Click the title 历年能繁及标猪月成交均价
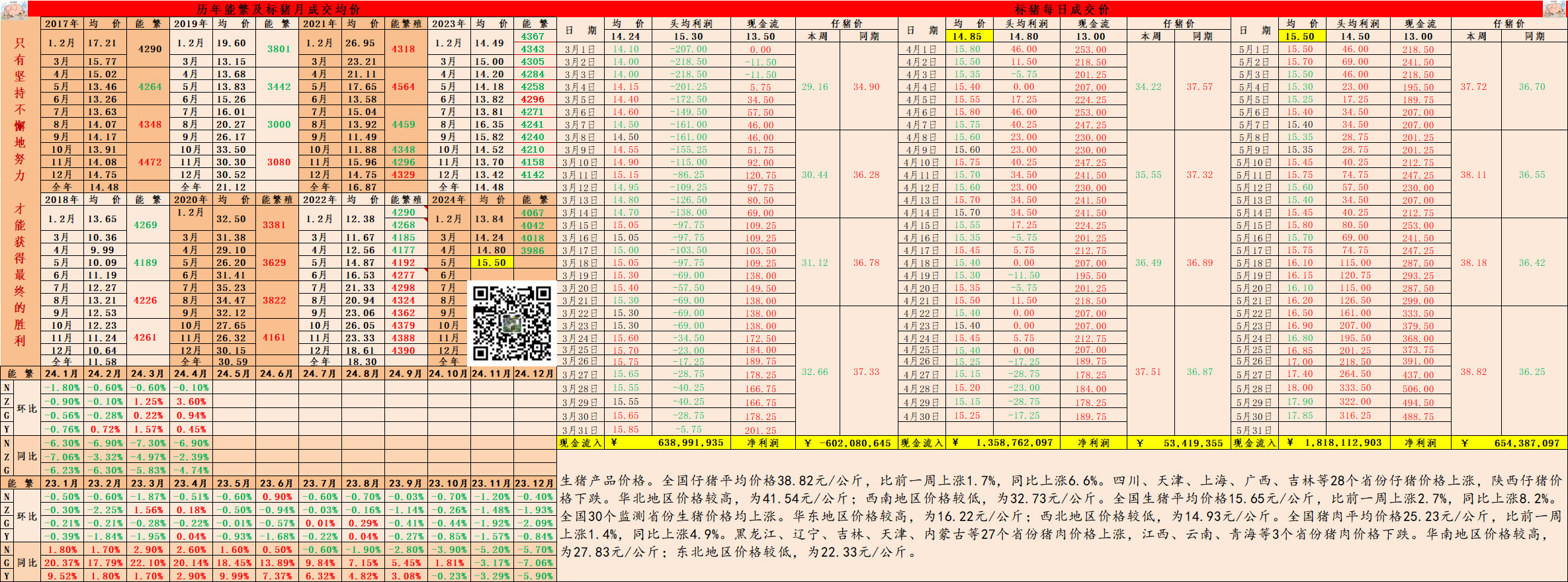This screenshot has height=582, width=1568. coord(279,9)
